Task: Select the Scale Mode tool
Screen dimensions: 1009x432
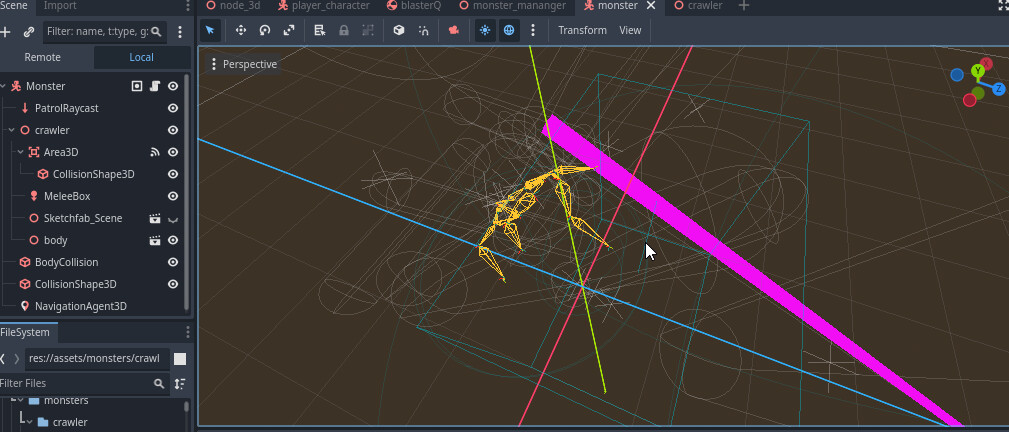Action: (x=289, y=30)
